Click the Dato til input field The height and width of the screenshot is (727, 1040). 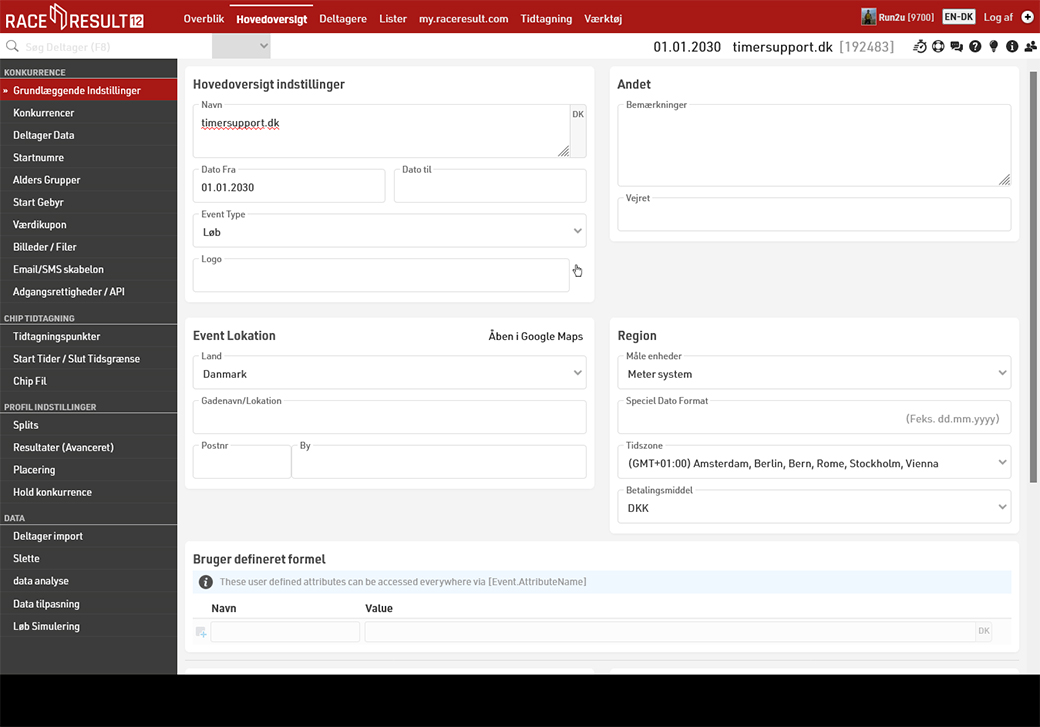(490, 187)
